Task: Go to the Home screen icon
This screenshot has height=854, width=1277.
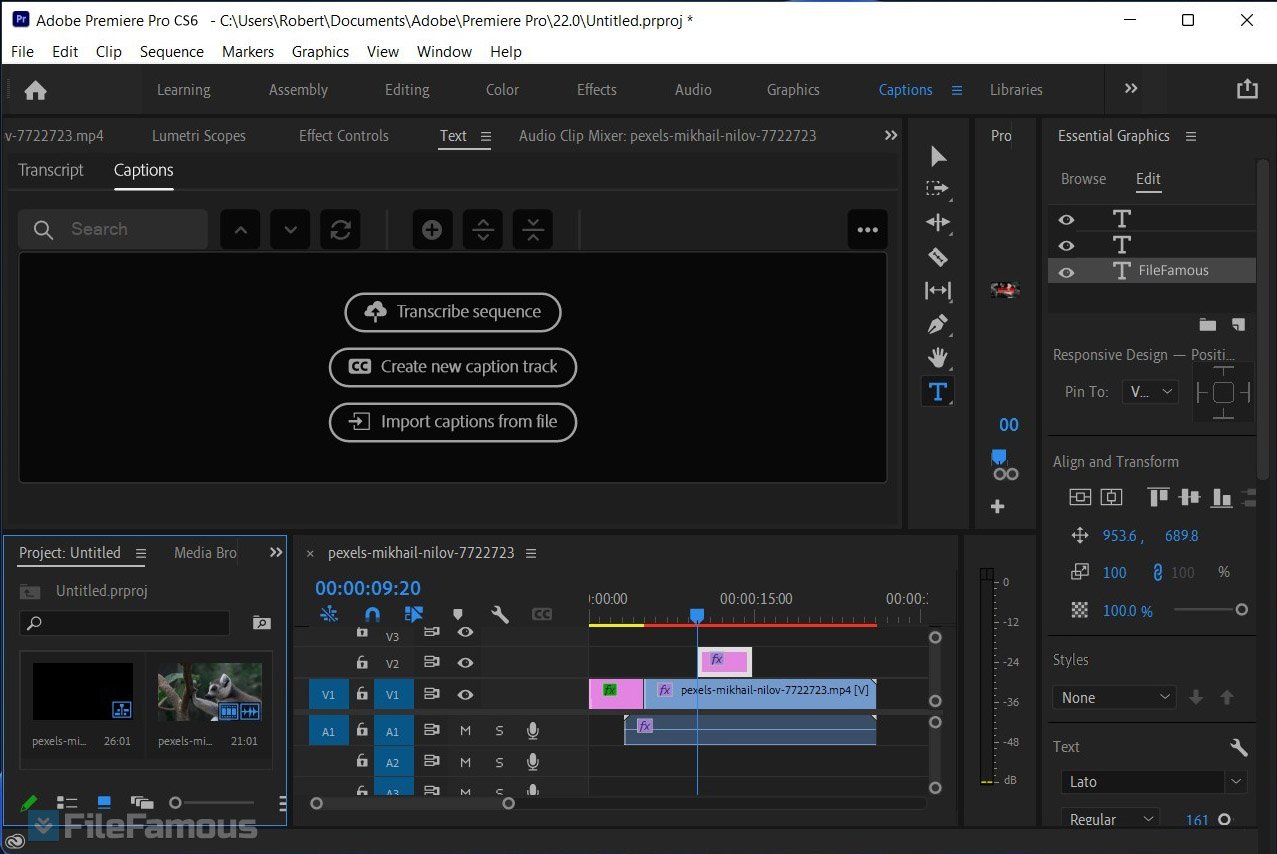Action: pyautogui.click(x=35, y=90)
